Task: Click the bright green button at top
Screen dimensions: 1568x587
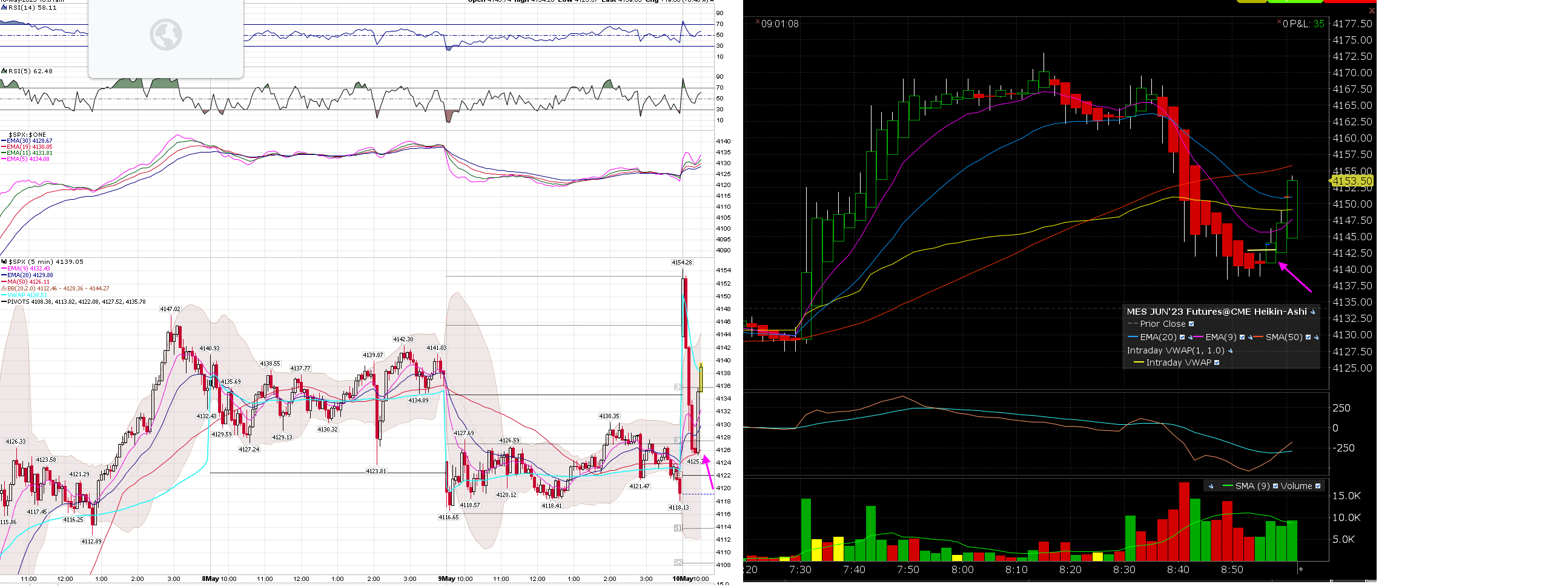Action: [x=1297, y=1]
